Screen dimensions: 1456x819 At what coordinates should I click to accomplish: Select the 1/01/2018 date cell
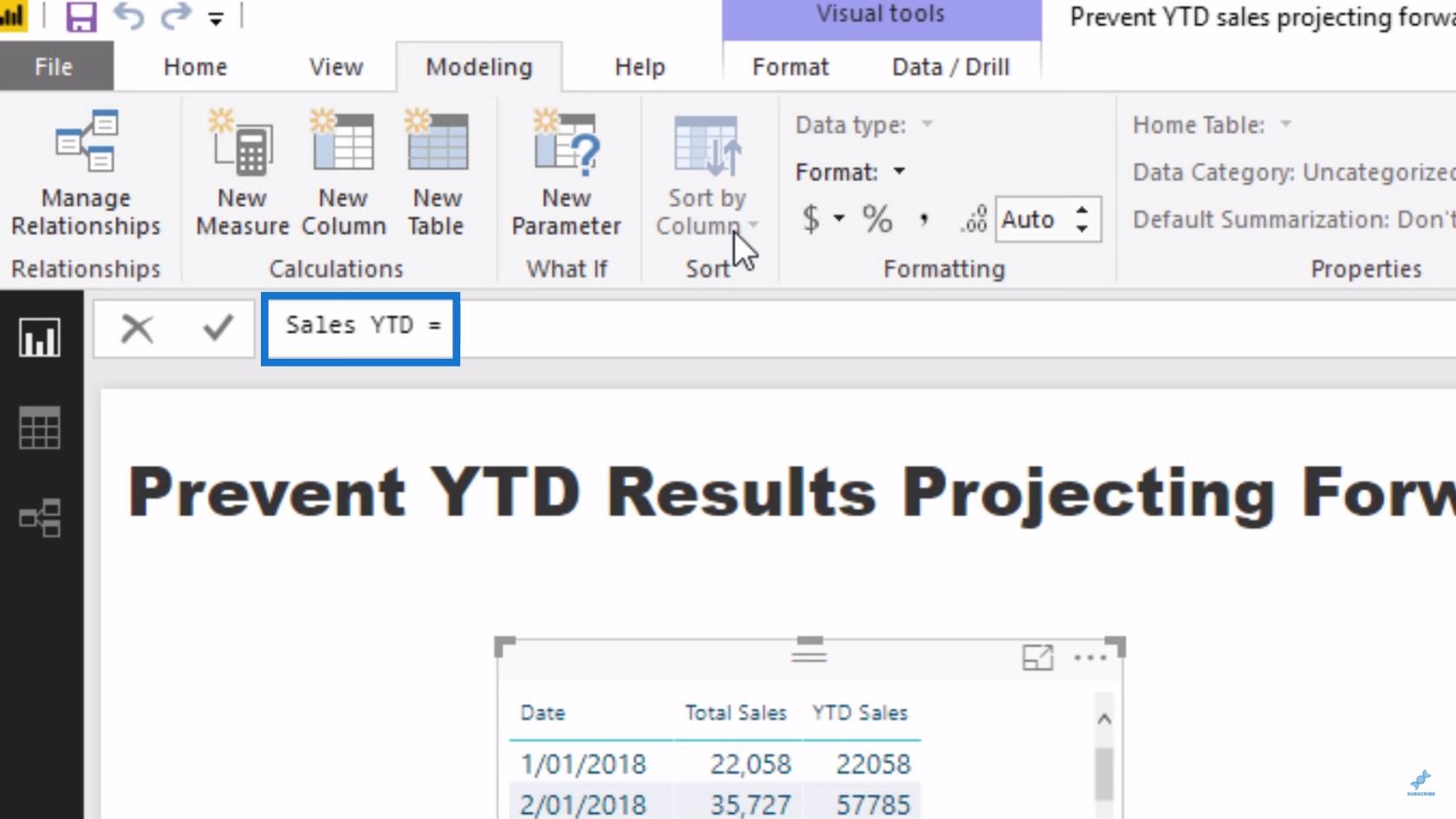coord(583,764)
